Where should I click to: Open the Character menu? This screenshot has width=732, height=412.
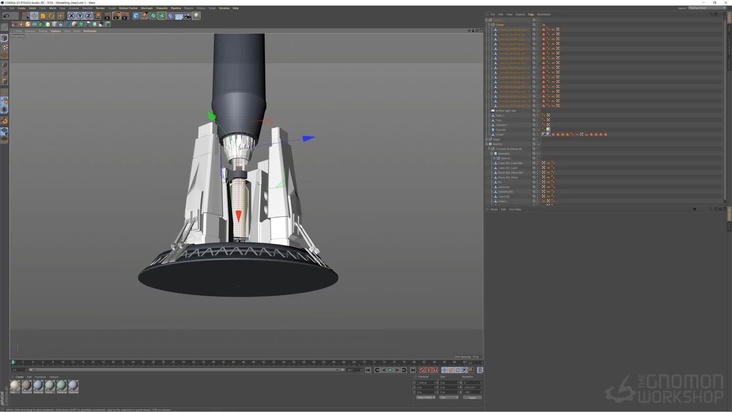pyautogui.click(x=162, y=8)
